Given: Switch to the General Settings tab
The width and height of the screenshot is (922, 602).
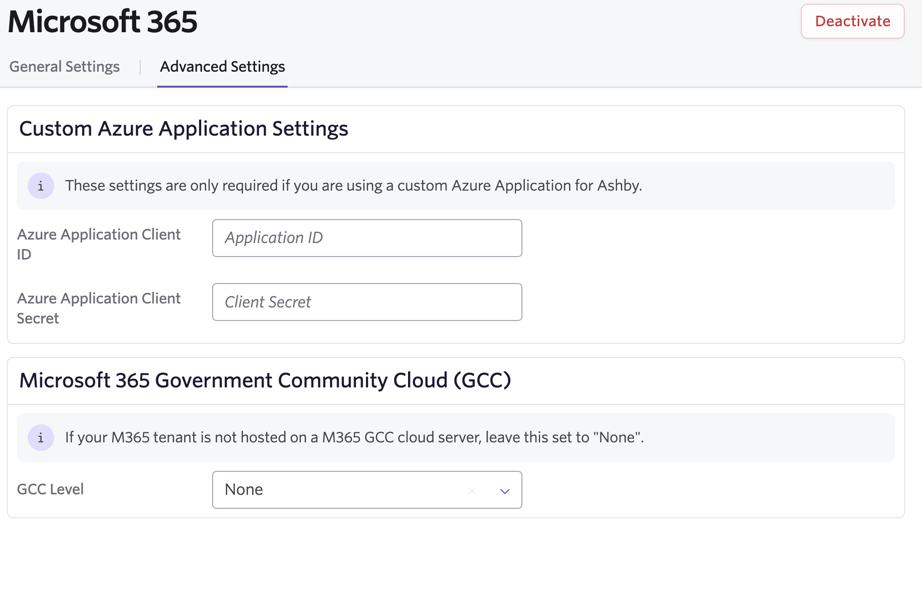Looking at the screenshot, I should (x=65, y=66).
